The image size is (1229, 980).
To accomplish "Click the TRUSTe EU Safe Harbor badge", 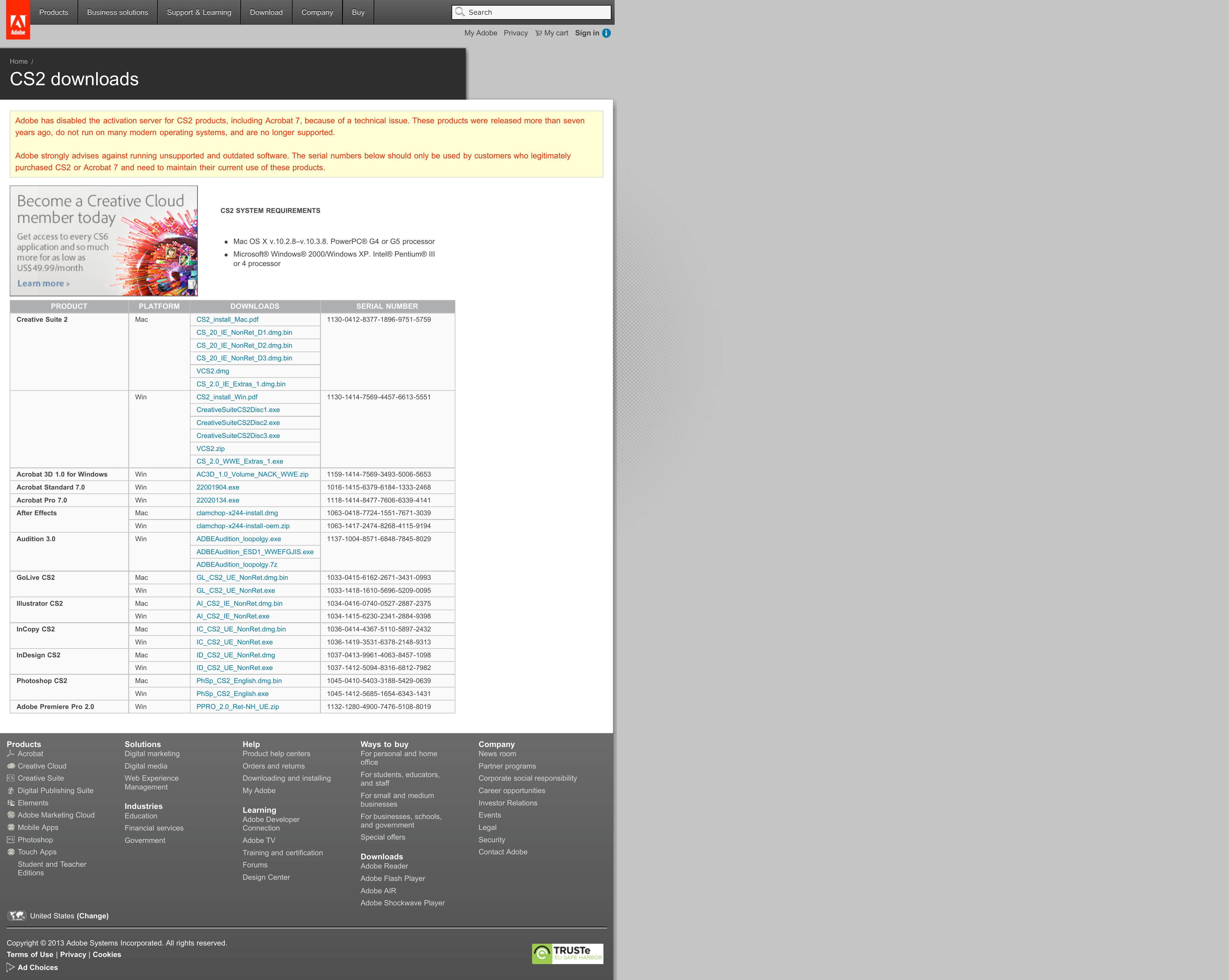I will pyautogui.click(x=567, y=954).
